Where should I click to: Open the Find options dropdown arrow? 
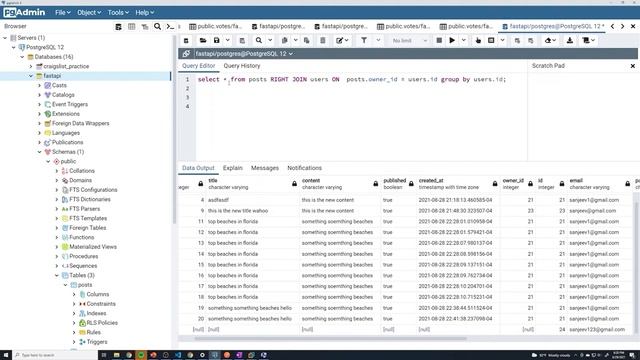pyautogui.click(x=270, y=40)
